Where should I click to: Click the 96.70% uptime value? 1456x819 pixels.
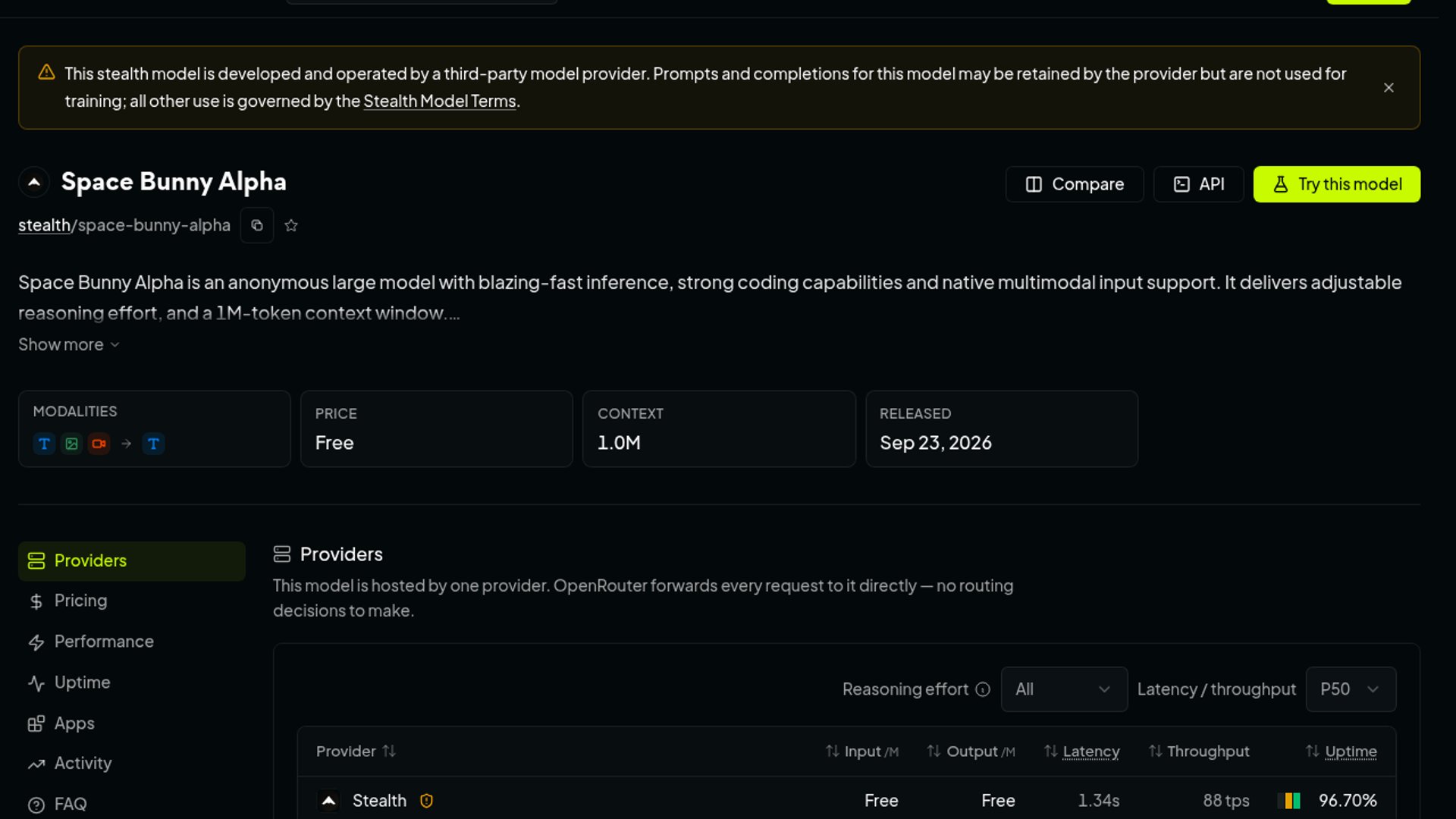(x=1348, y=801)
